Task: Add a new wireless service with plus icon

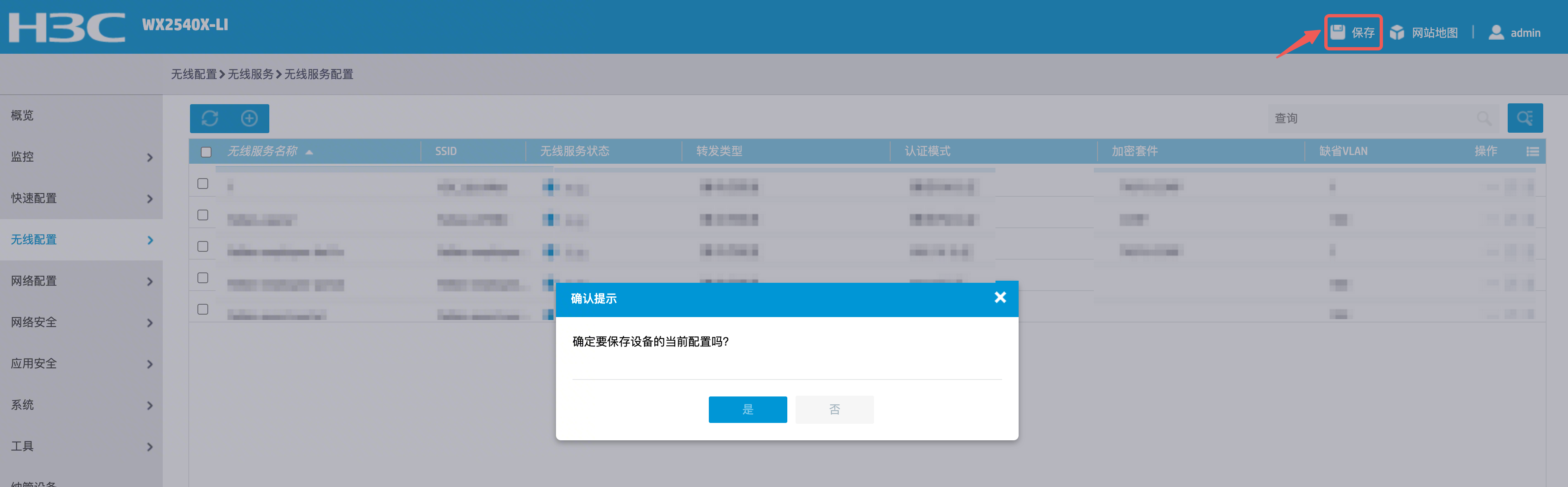Action: [249, 118]
